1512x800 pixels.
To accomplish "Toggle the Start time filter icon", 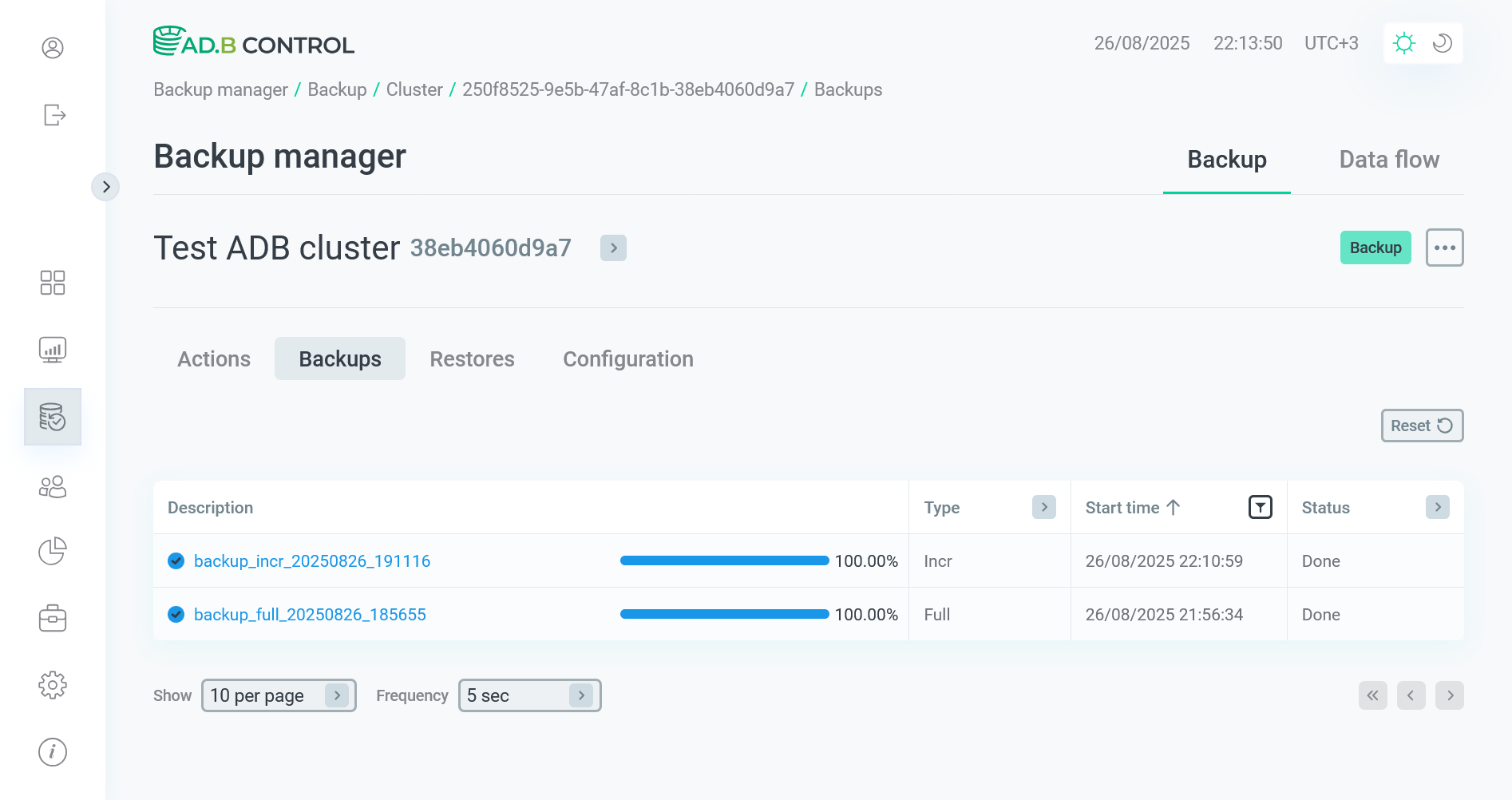I will click(1260, 507).
